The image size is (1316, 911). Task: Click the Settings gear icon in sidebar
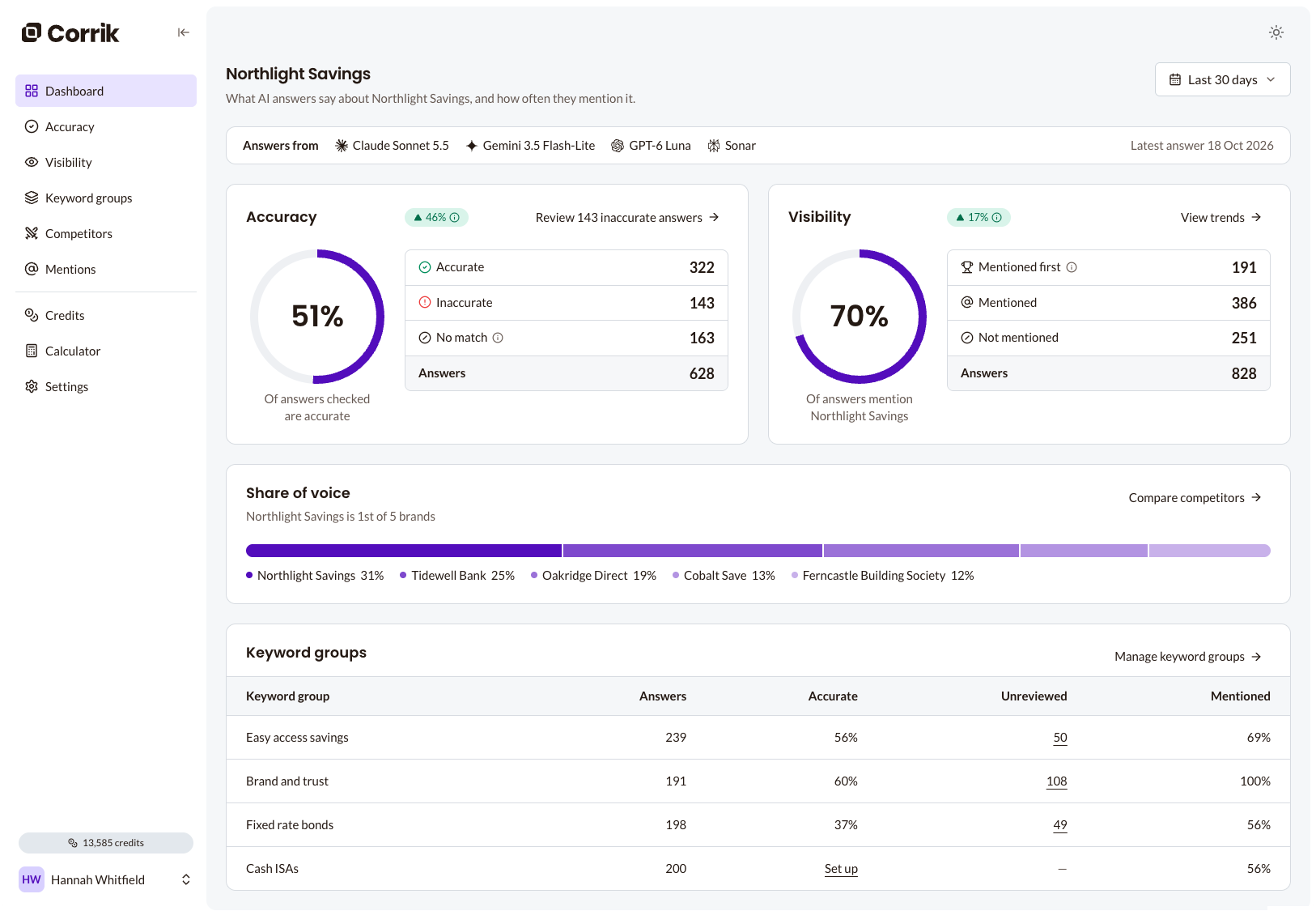[x=32, y=386]
